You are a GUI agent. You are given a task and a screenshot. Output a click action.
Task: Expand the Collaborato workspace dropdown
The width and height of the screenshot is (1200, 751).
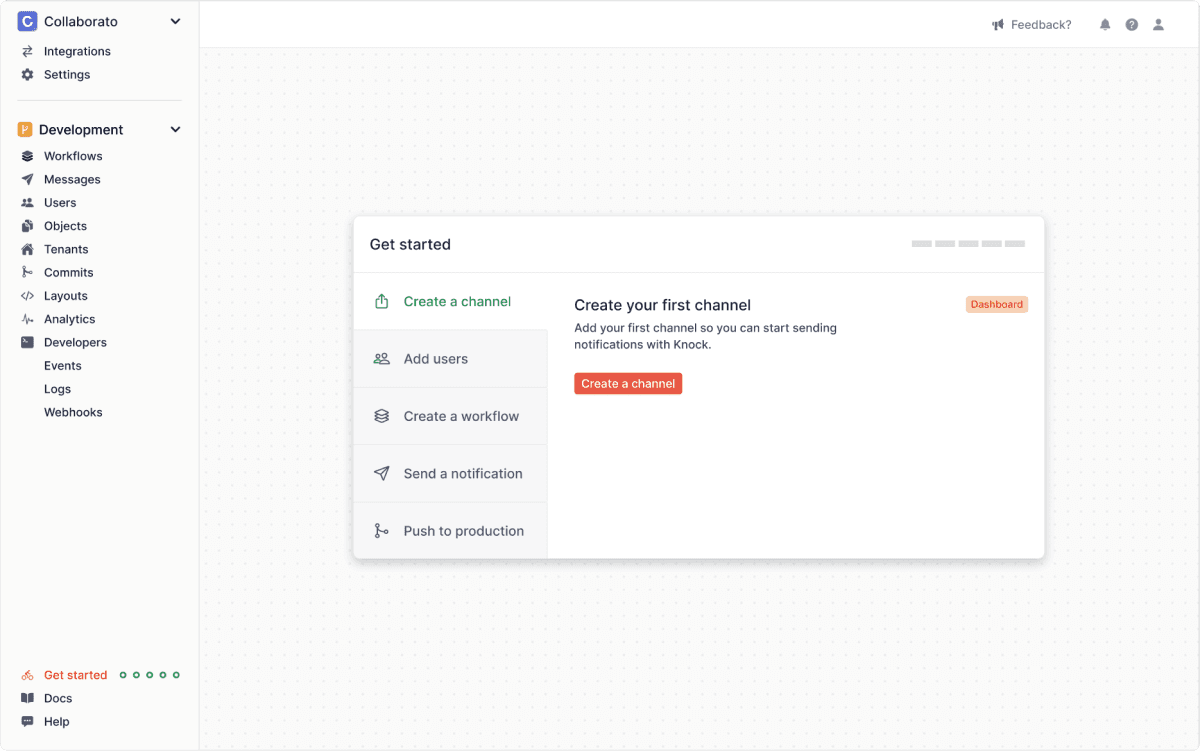(x=175, y=21)
